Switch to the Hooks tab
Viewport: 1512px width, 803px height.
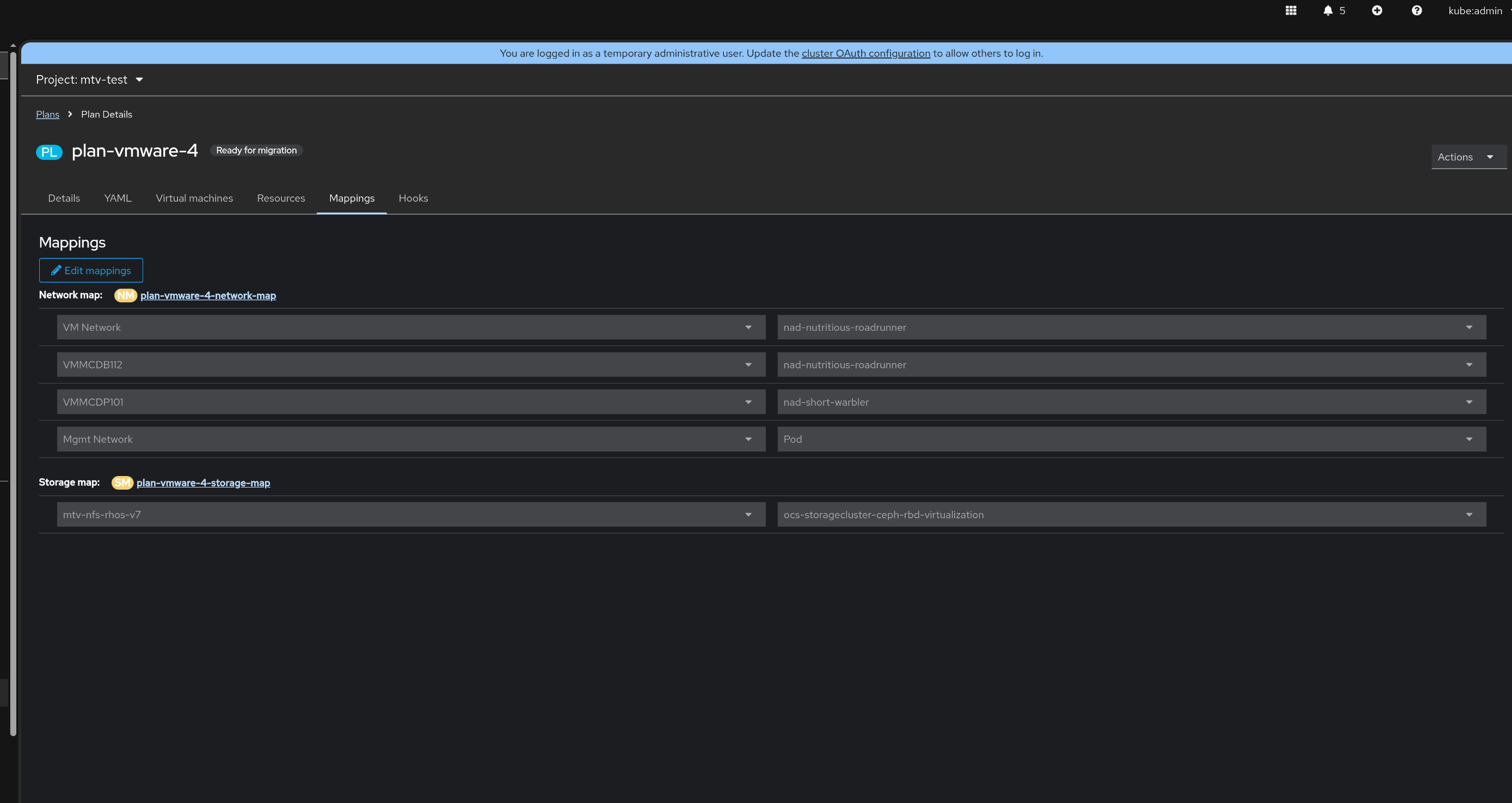pyautogui.click(x=413, y=198)
